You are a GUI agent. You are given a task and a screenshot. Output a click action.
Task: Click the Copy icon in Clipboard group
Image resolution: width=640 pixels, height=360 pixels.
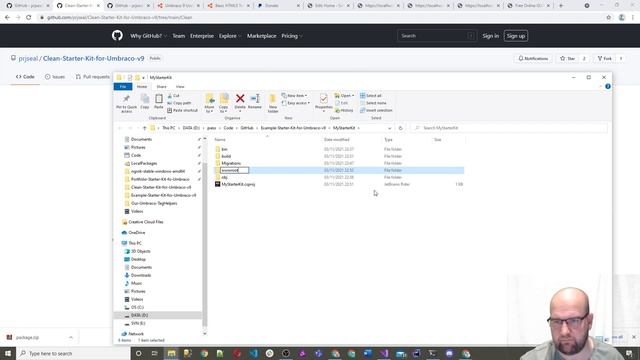pos(144,101)
